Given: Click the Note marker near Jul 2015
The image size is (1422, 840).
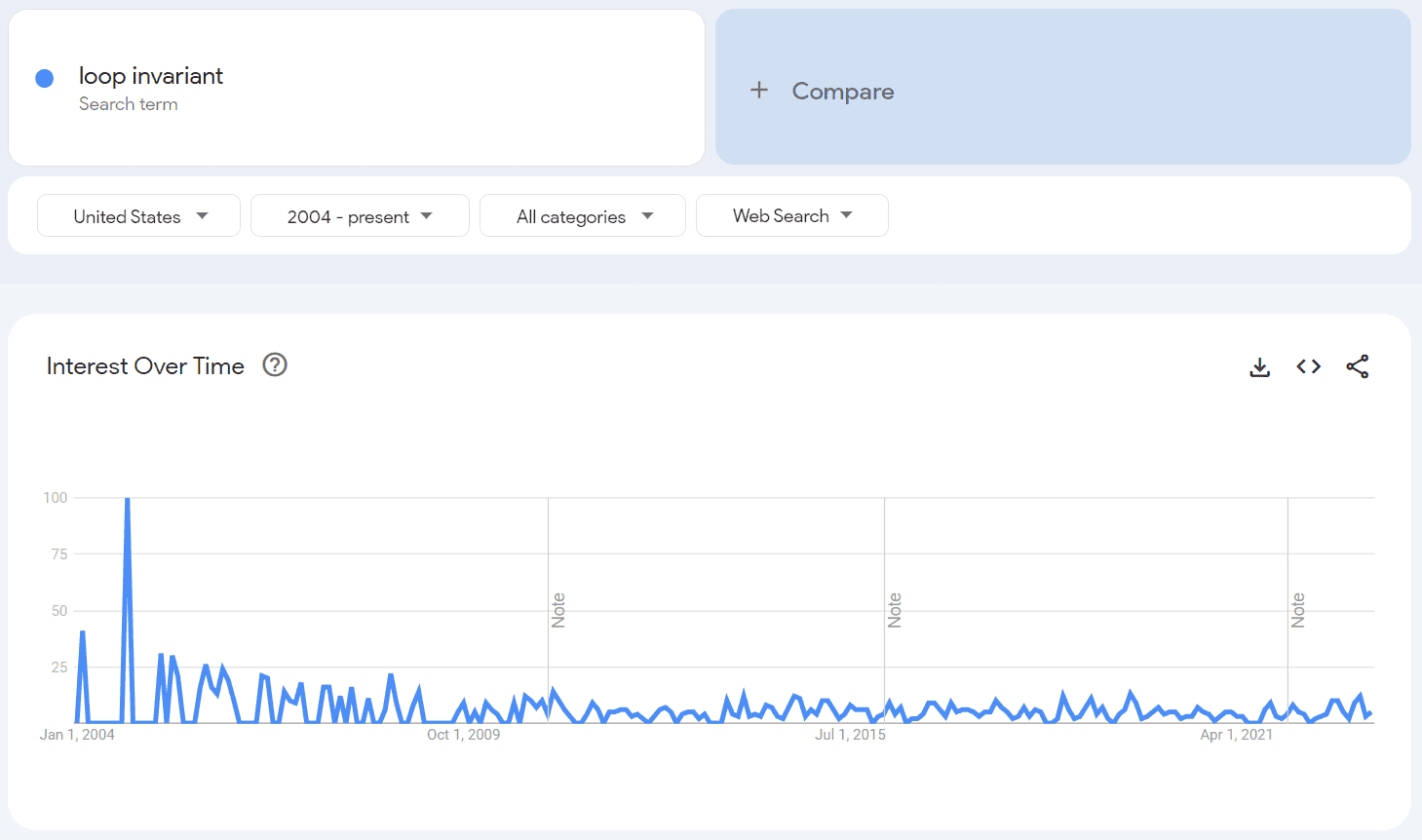Looking at the screenshot, I should (895, 610).
